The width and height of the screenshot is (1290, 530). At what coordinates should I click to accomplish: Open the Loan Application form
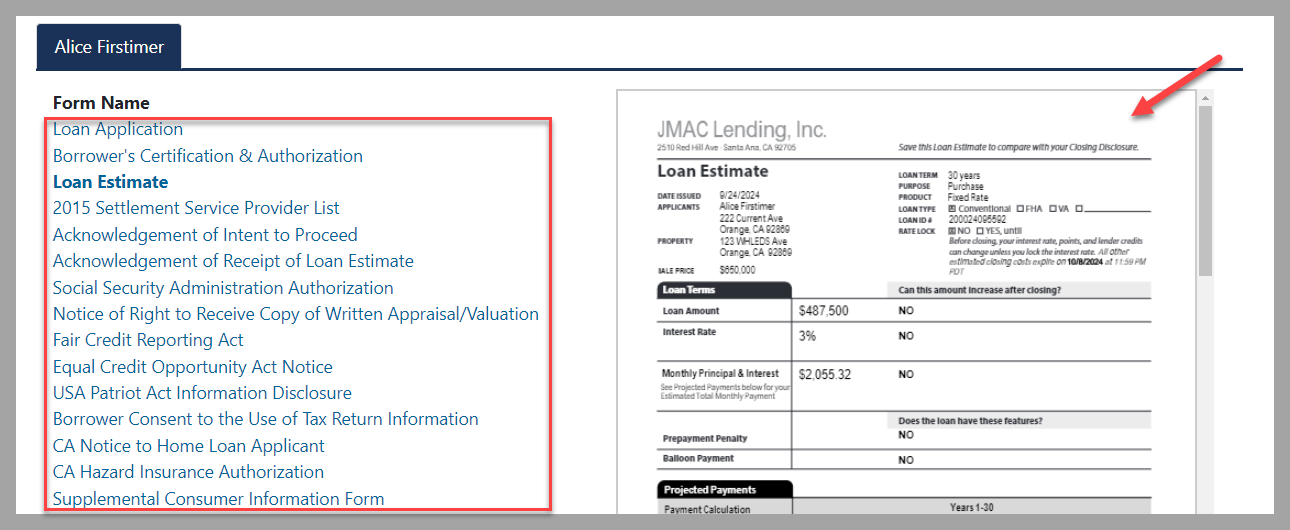(x=118, y=129)
